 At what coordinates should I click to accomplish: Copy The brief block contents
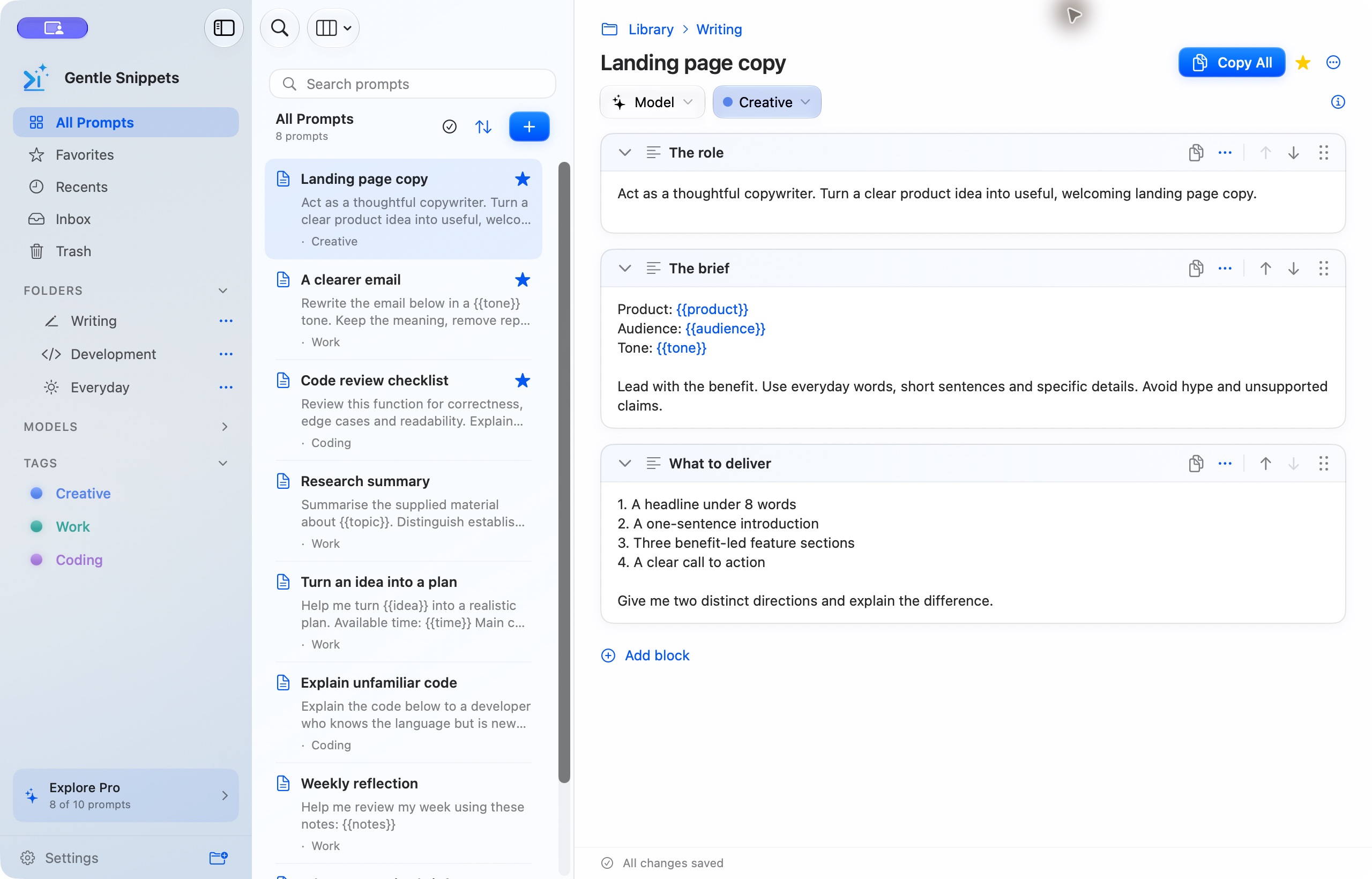1196,269
